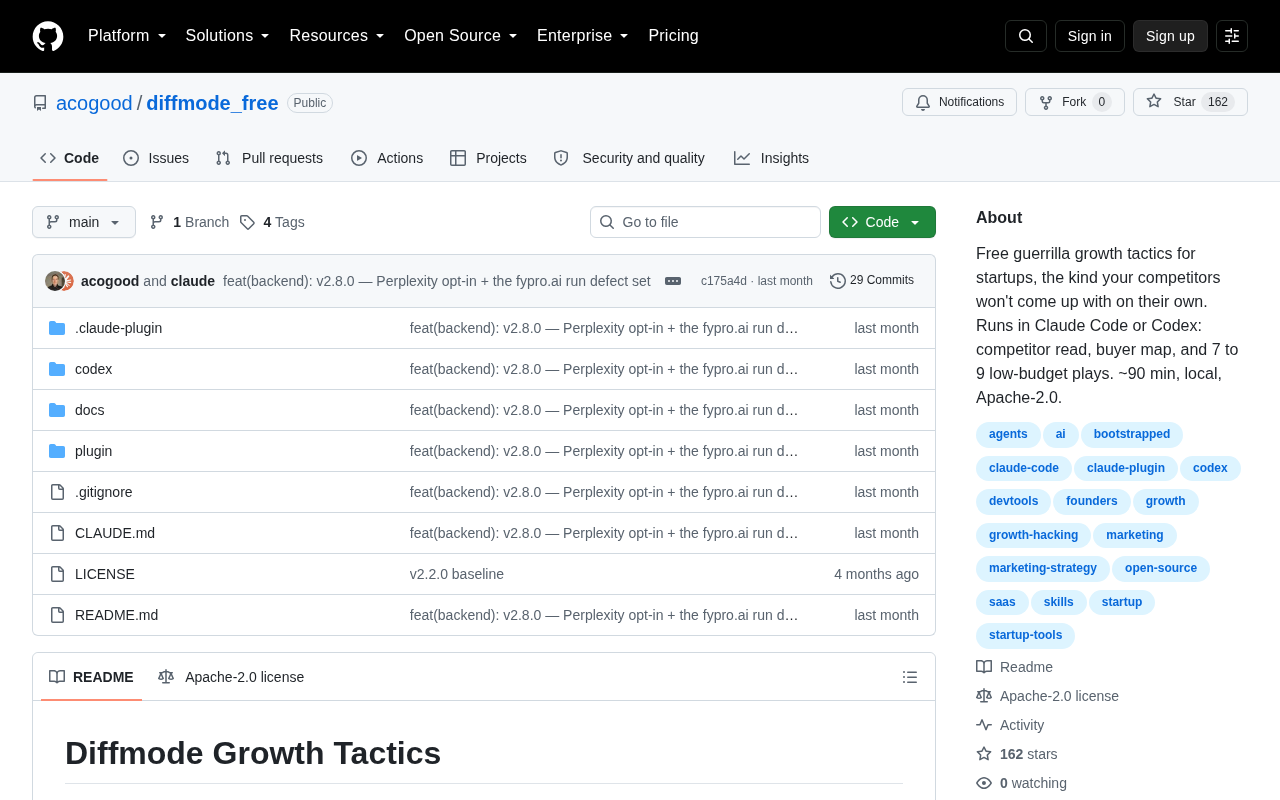Click the folder icon next to docs
The width and height of the screenshot is (1280, 800).
pyautogui.click(x=57, y=410)
